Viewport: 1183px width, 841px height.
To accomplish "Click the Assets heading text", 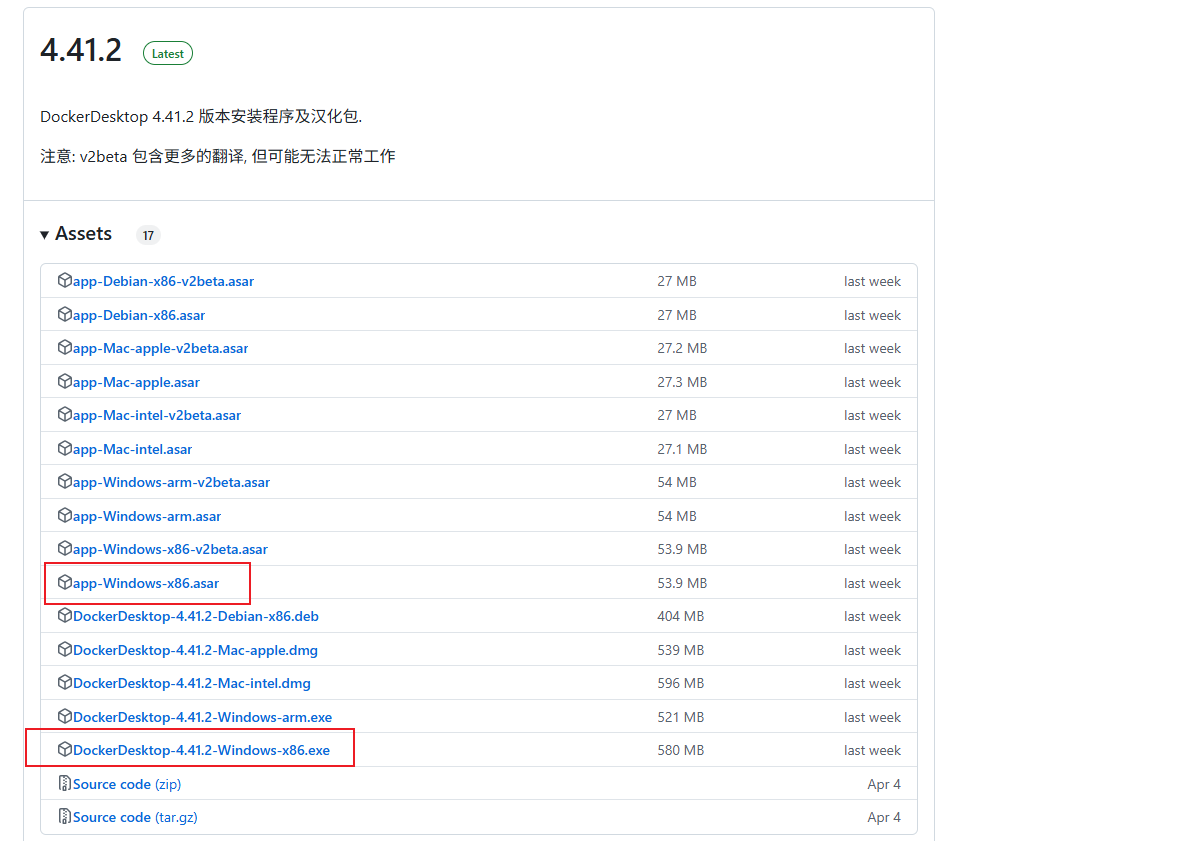I will pyautogui.click(x=83, y=234).
